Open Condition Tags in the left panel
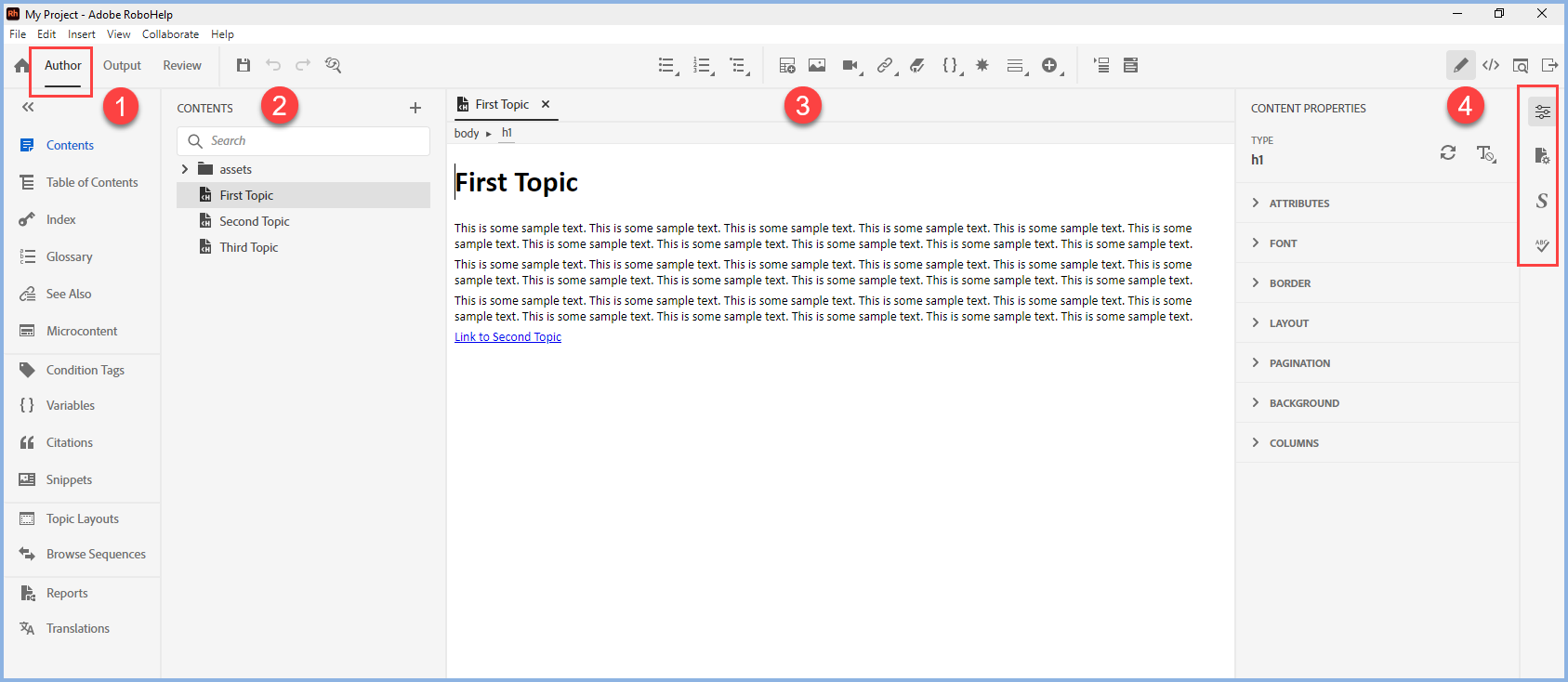Image resolution: width=1568 pixels, height=682 pixels. click(85, 370)
